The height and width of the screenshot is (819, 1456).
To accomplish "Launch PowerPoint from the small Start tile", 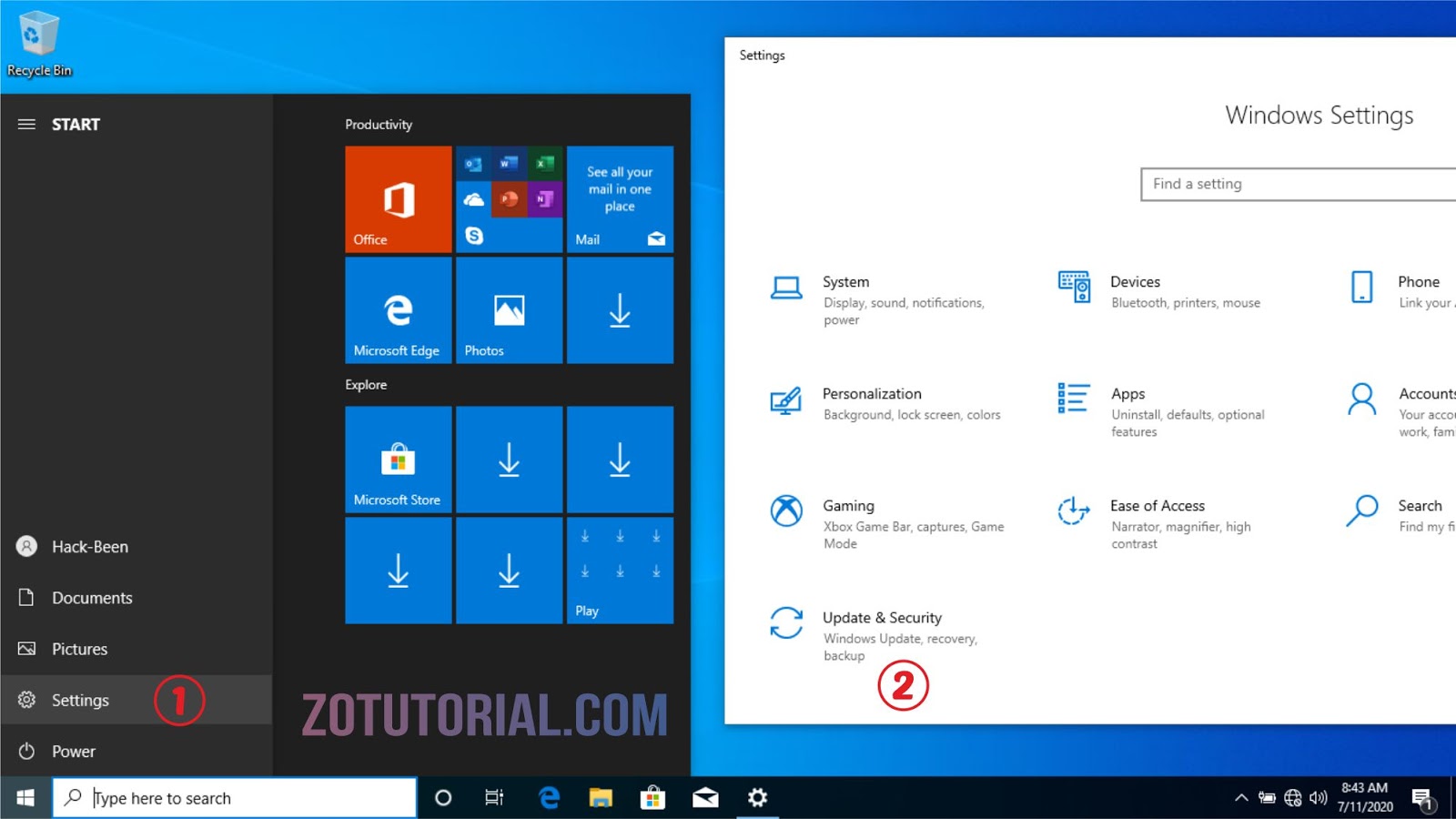I will (x=509, y=199).
